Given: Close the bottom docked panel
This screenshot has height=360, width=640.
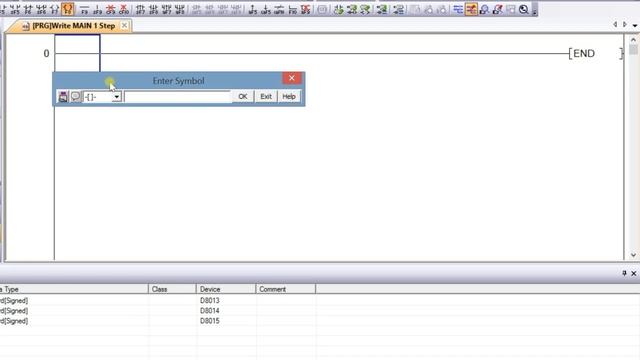Looking at the screenshot, I should (x=634, y=273).
